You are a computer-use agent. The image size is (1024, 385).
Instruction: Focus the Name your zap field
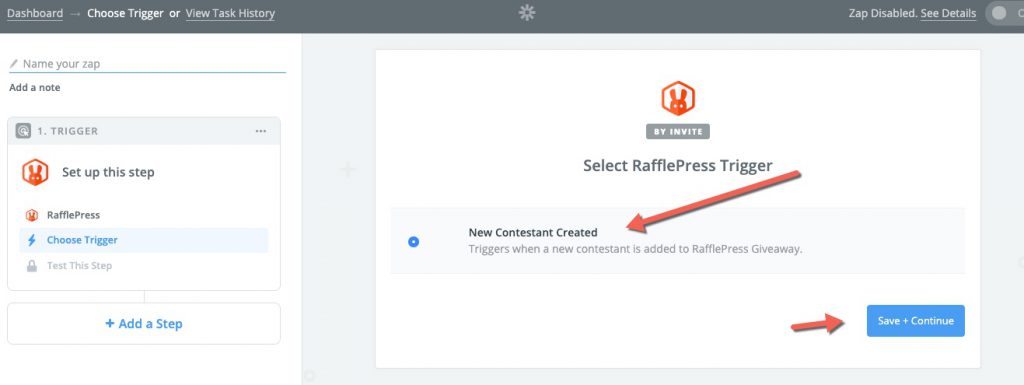point(148,64)
